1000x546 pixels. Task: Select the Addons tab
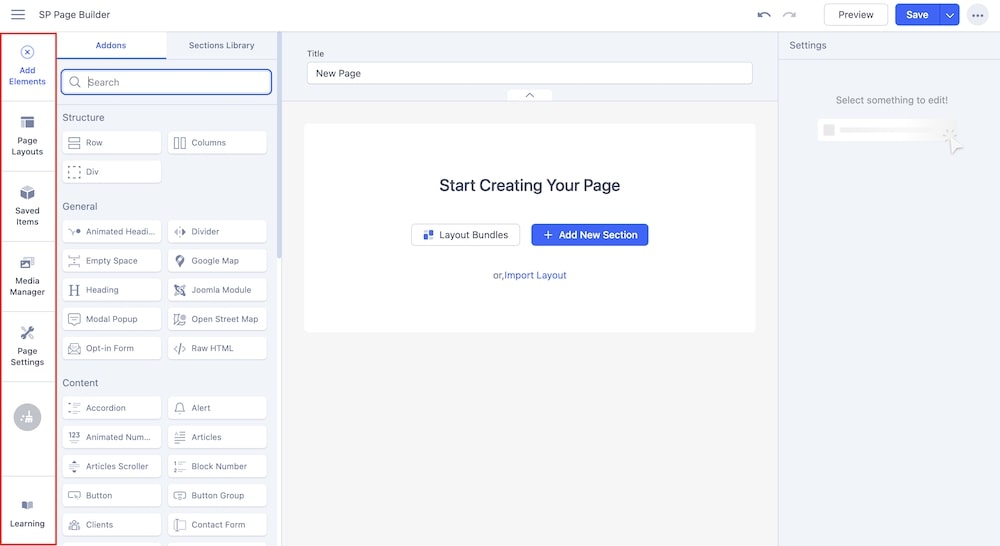pyautogui.click(x=110, y=45)
